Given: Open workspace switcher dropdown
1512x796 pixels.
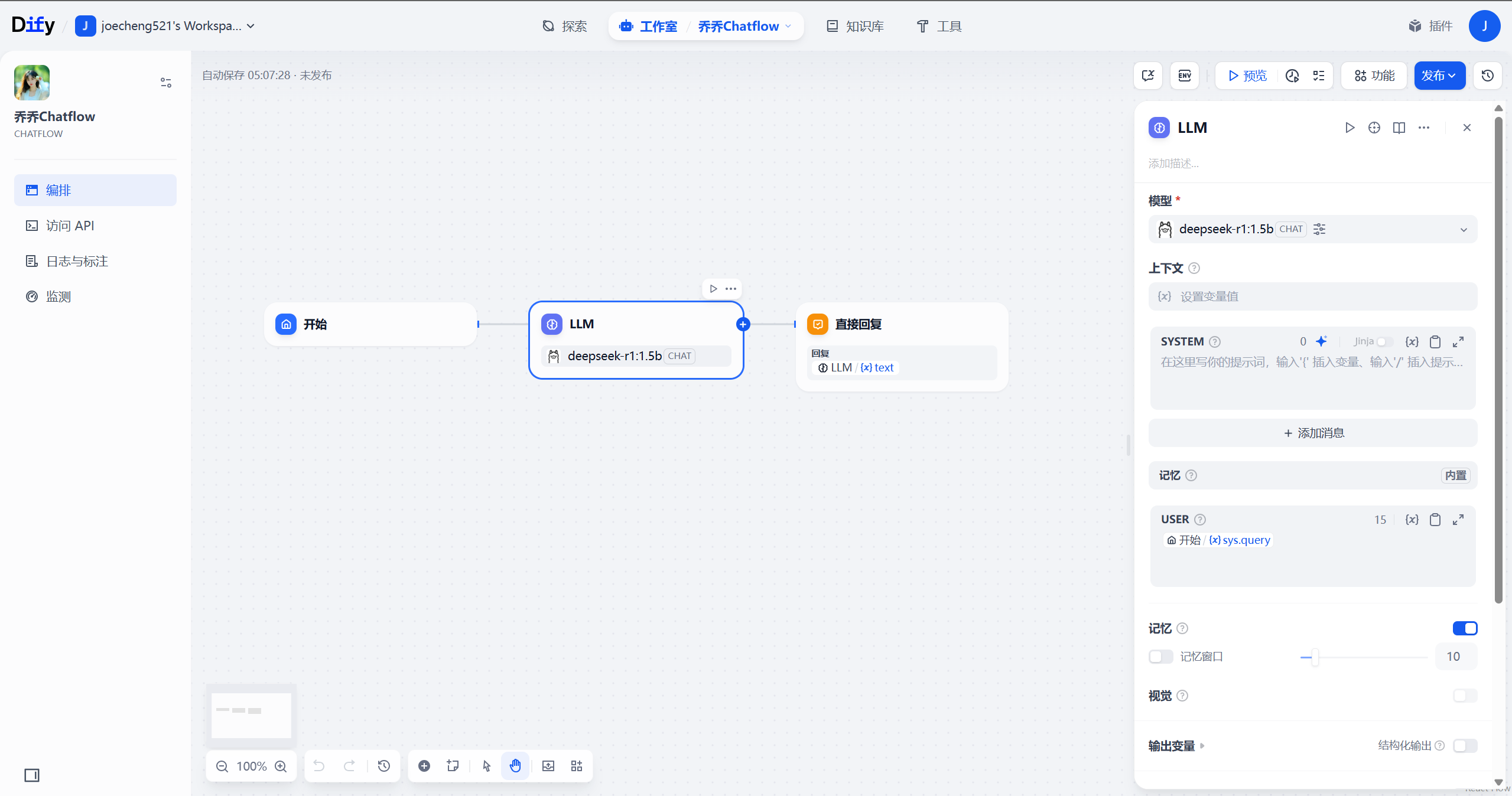Looking at the screenshot, I should coord(165,26).
